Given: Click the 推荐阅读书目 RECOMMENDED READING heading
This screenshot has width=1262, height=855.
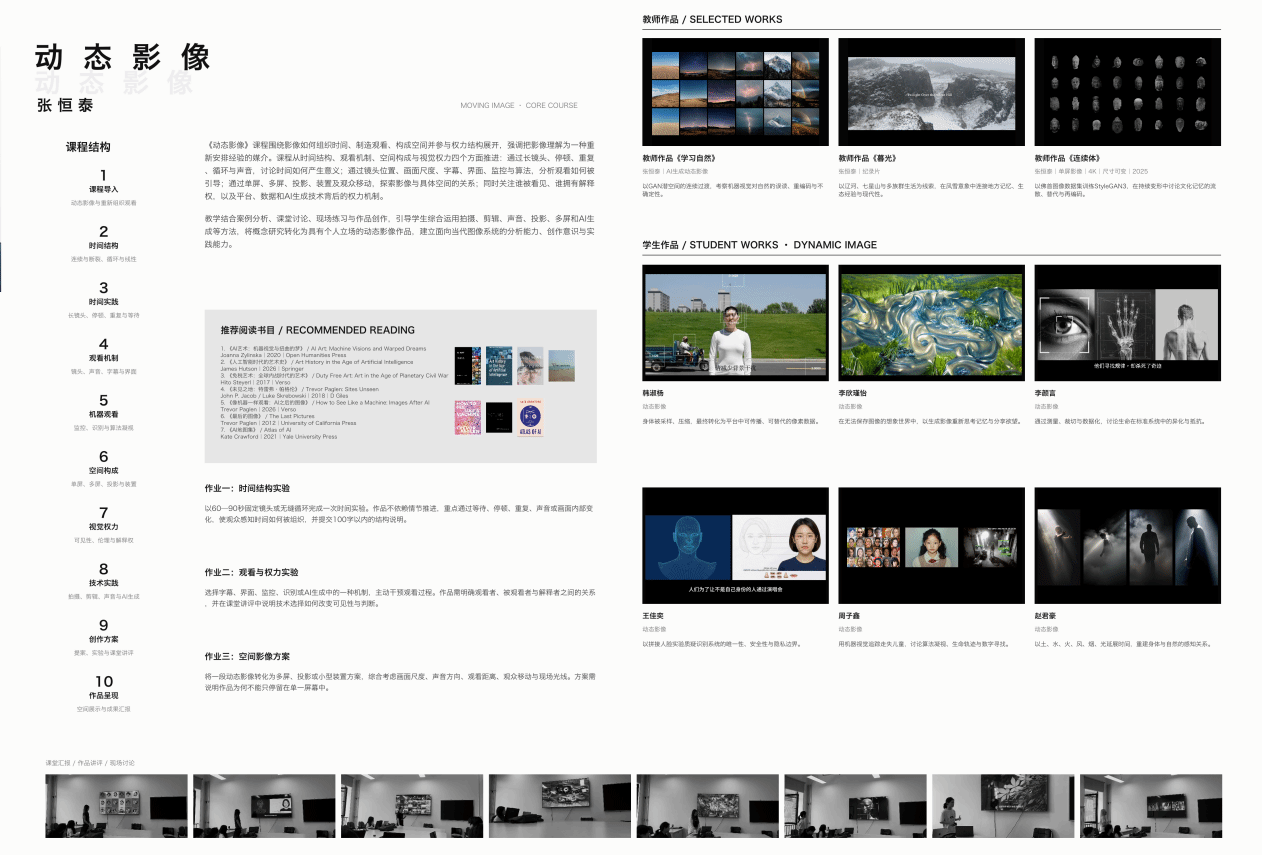Looking at the screenshot, I should tap(318, 330).
